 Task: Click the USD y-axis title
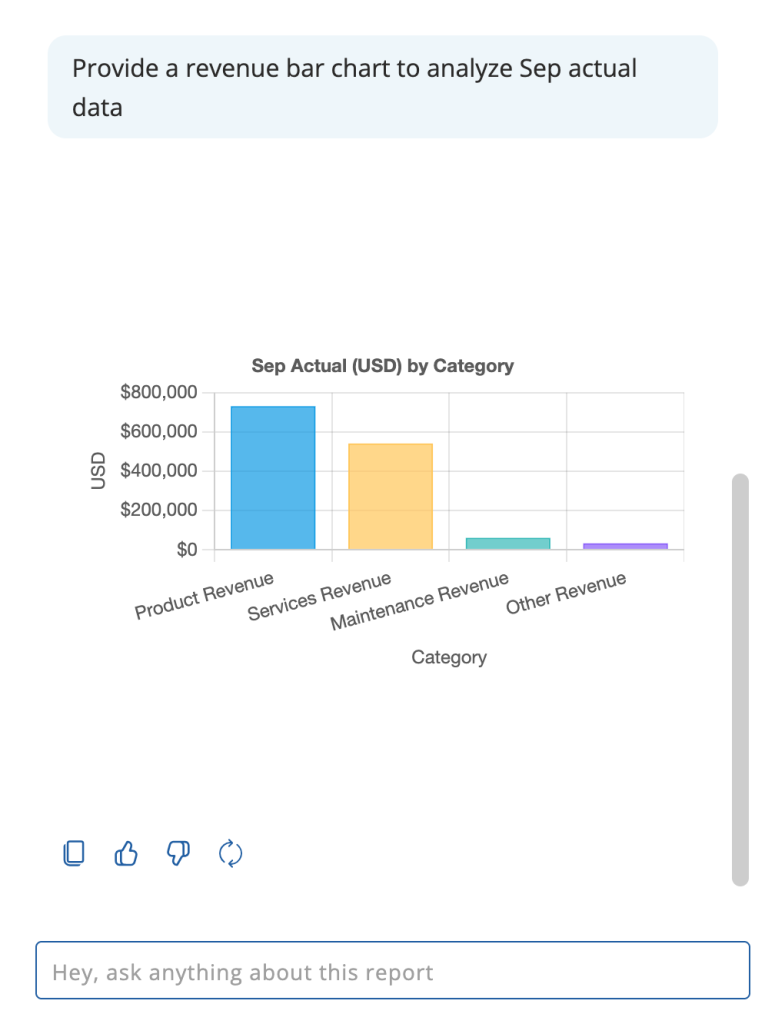98,471
